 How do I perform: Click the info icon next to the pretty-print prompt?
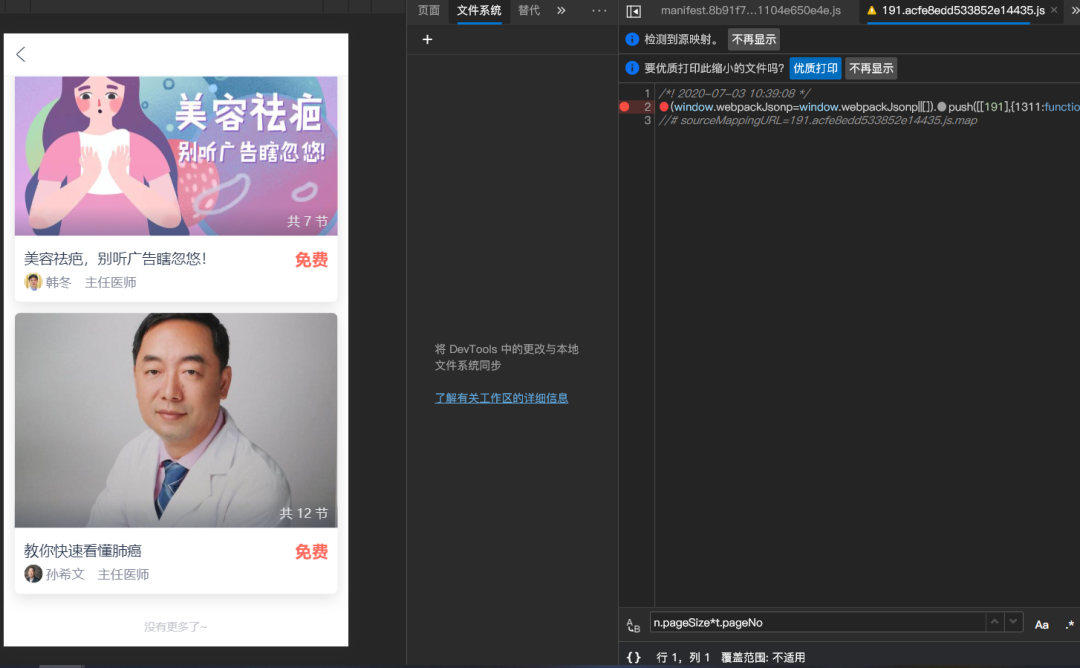click(632, 68)
